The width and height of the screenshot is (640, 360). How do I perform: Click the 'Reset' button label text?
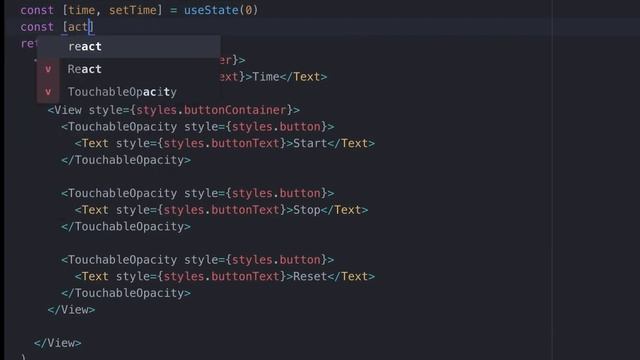(x=310, y=276)
